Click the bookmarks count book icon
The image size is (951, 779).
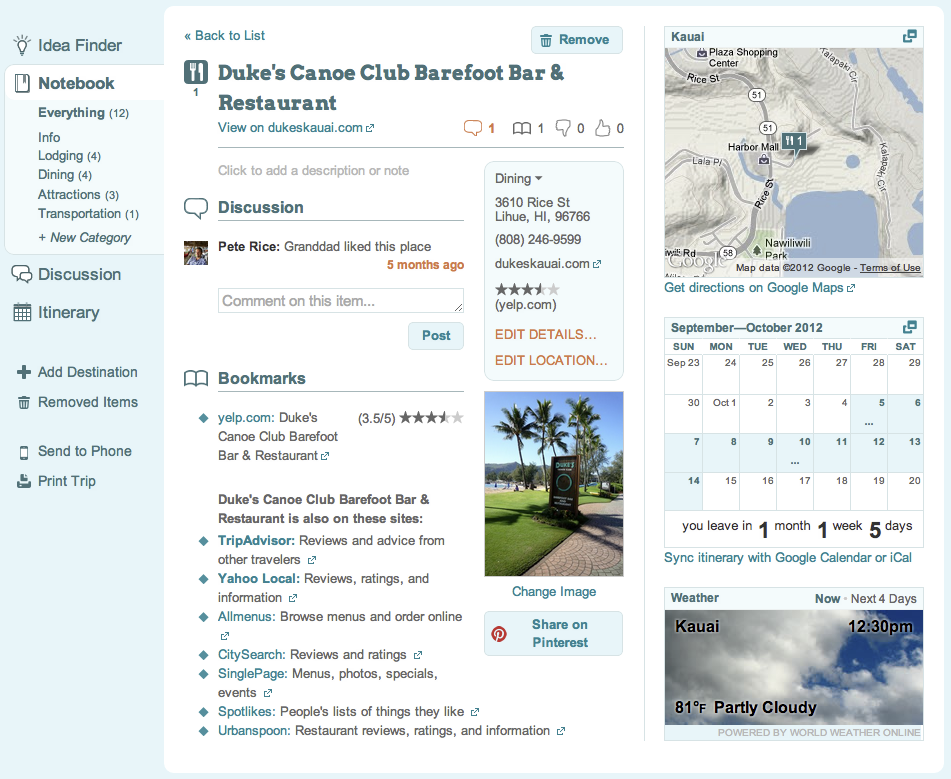[521, 128]
